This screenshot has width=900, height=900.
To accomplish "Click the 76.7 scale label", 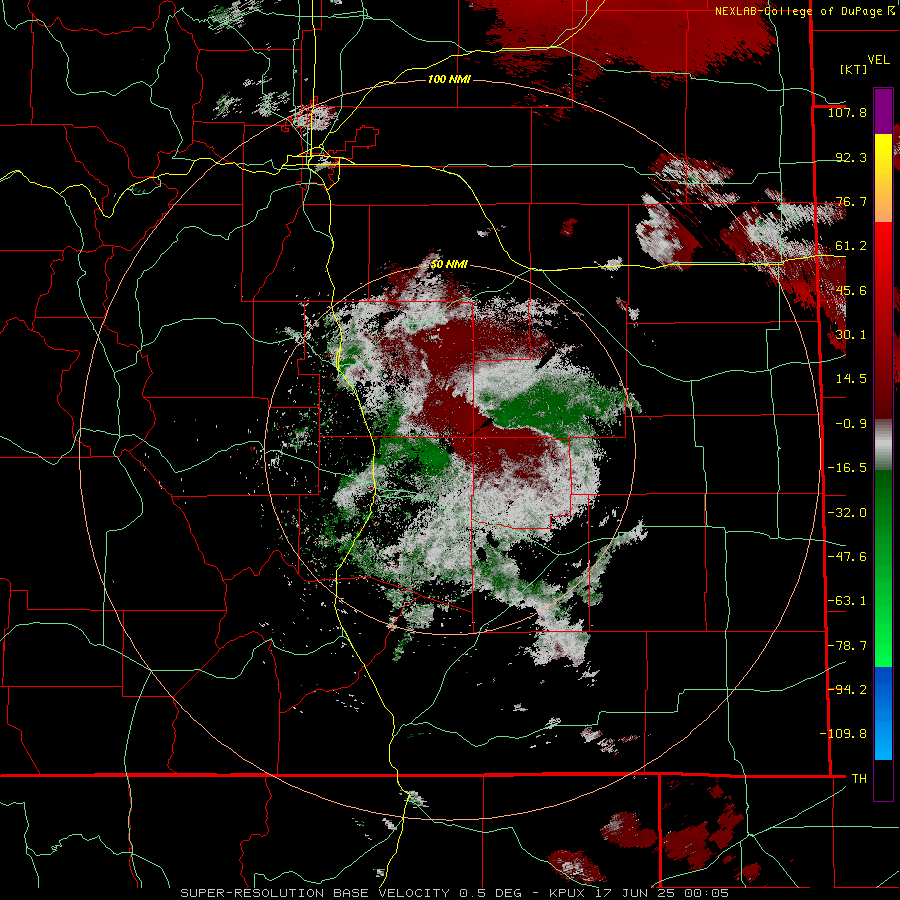I will point(851,201).
